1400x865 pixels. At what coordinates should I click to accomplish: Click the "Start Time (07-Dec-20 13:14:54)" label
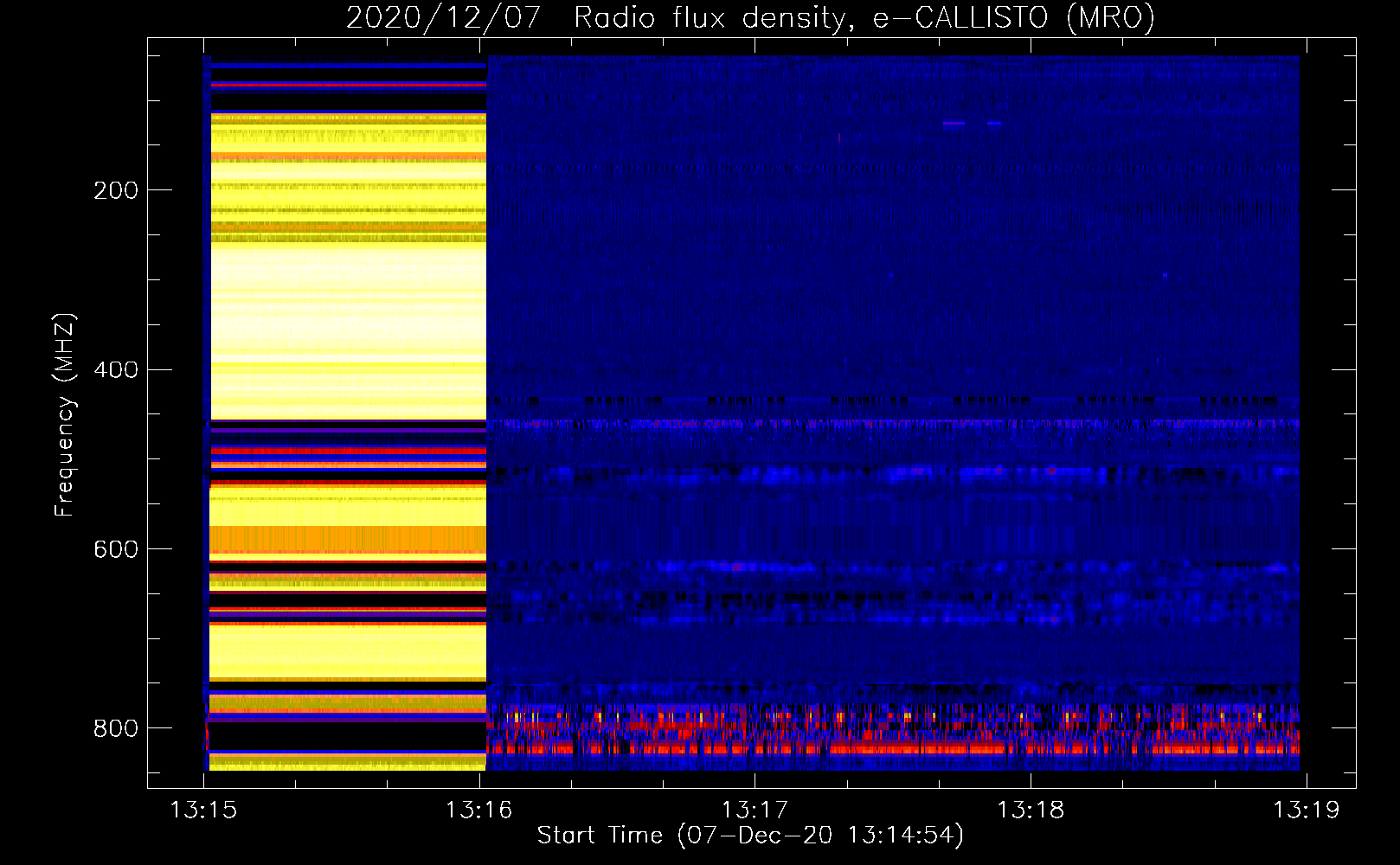coord(750,836)
